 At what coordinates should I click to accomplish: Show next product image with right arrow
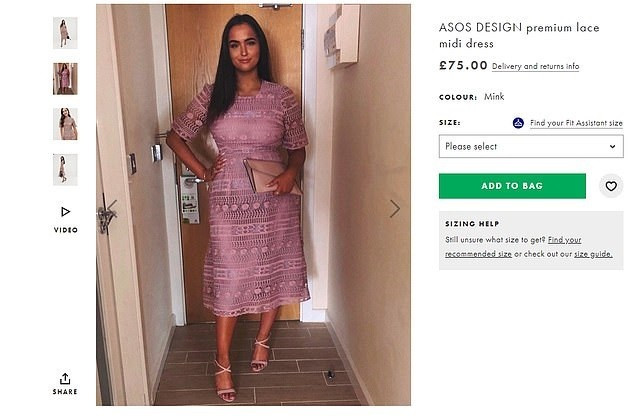point(395,208)
